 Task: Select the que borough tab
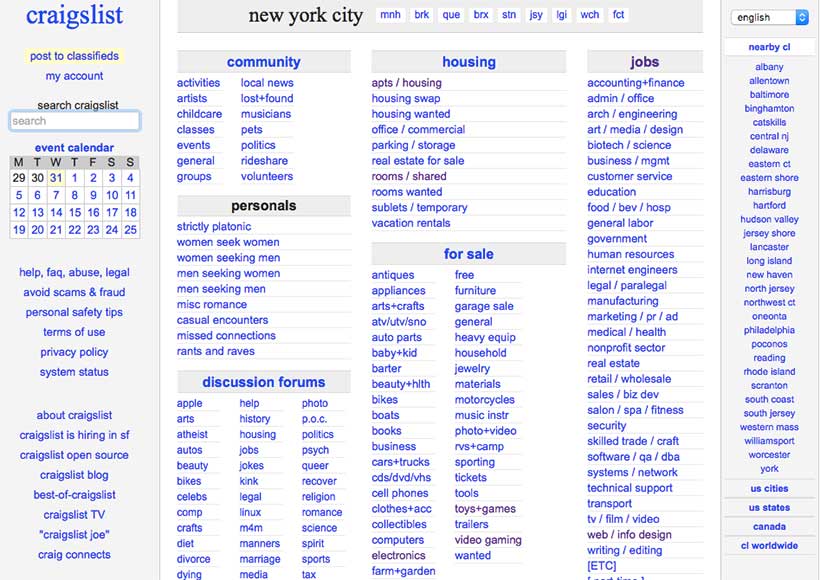click(x=451, y=15)
